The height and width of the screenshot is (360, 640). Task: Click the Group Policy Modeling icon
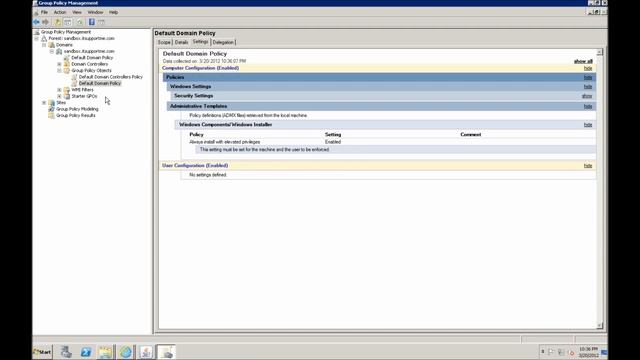(x=52, y=109)
